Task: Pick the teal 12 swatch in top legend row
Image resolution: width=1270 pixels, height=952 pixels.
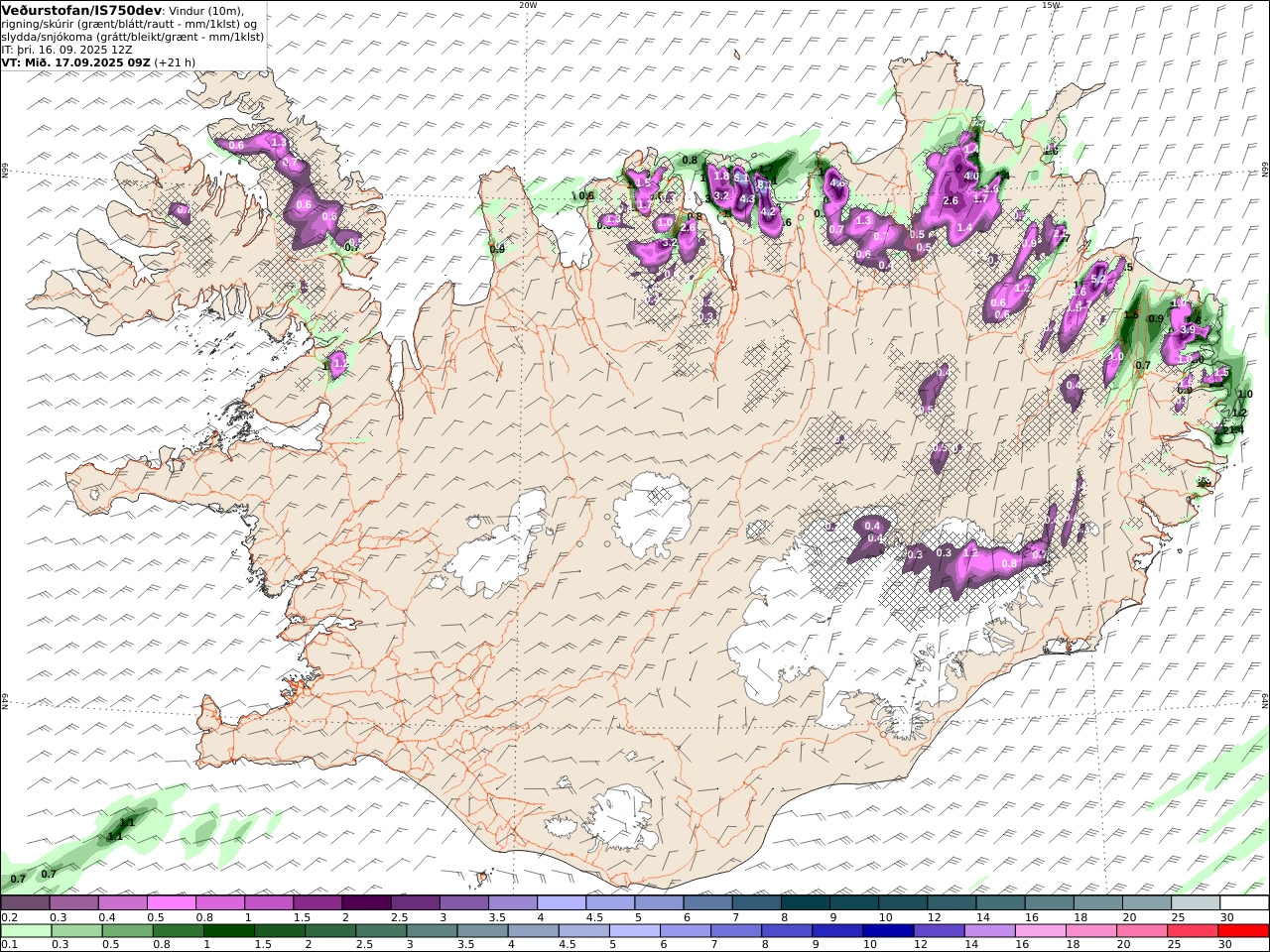Action: coord(951,903)
